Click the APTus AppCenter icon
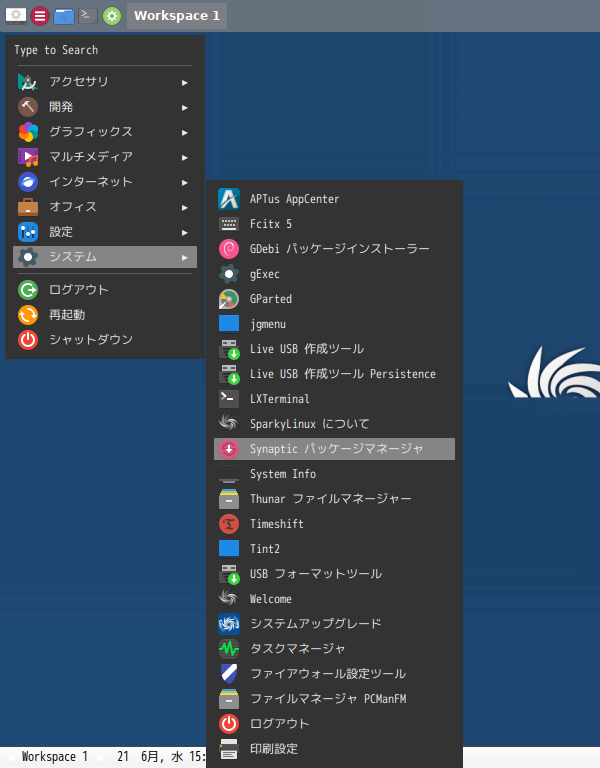 point(229,199)
